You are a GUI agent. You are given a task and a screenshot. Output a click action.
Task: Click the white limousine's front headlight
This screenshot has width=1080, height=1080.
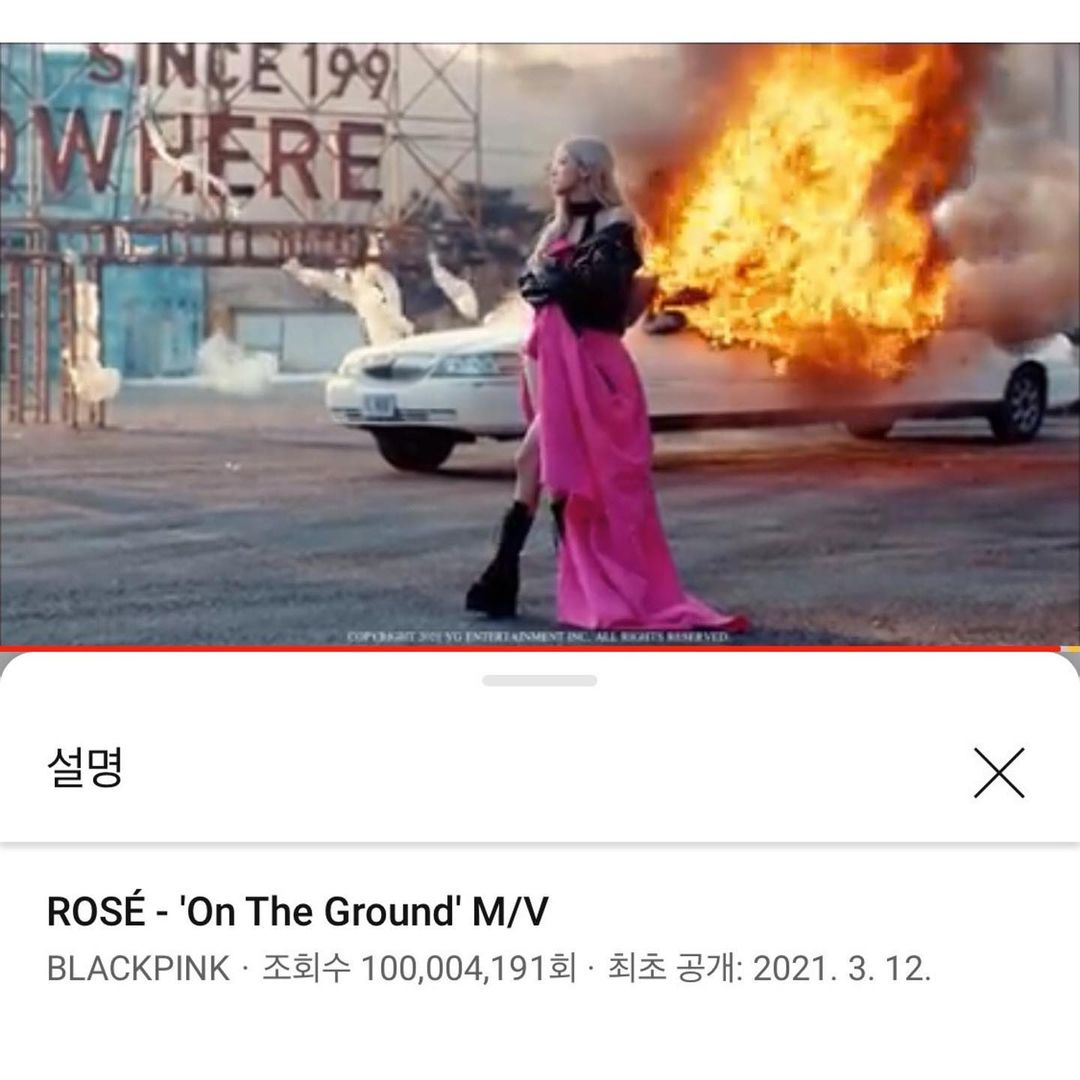pos(475,364)
